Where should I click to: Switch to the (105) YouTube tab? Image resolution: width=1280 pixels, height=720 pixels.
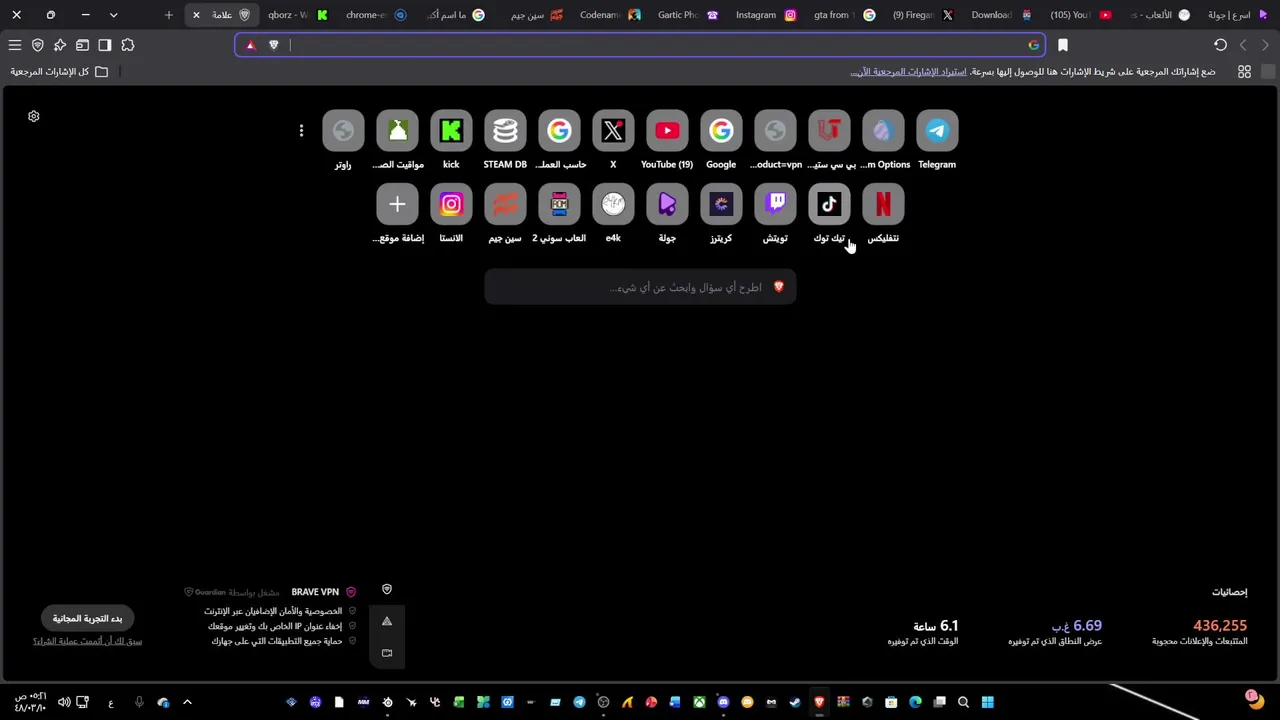click(x=1080, y=15)
